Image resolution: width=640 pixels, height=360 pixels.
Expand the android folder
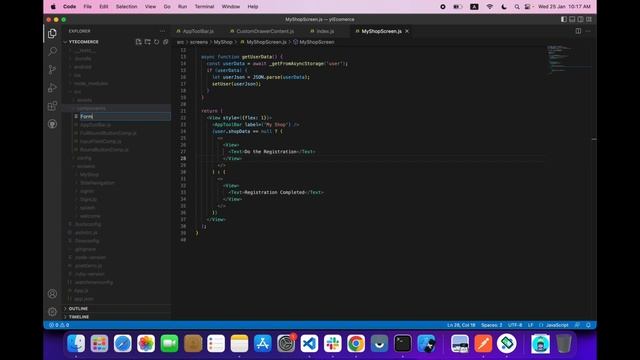pos(83,67)
